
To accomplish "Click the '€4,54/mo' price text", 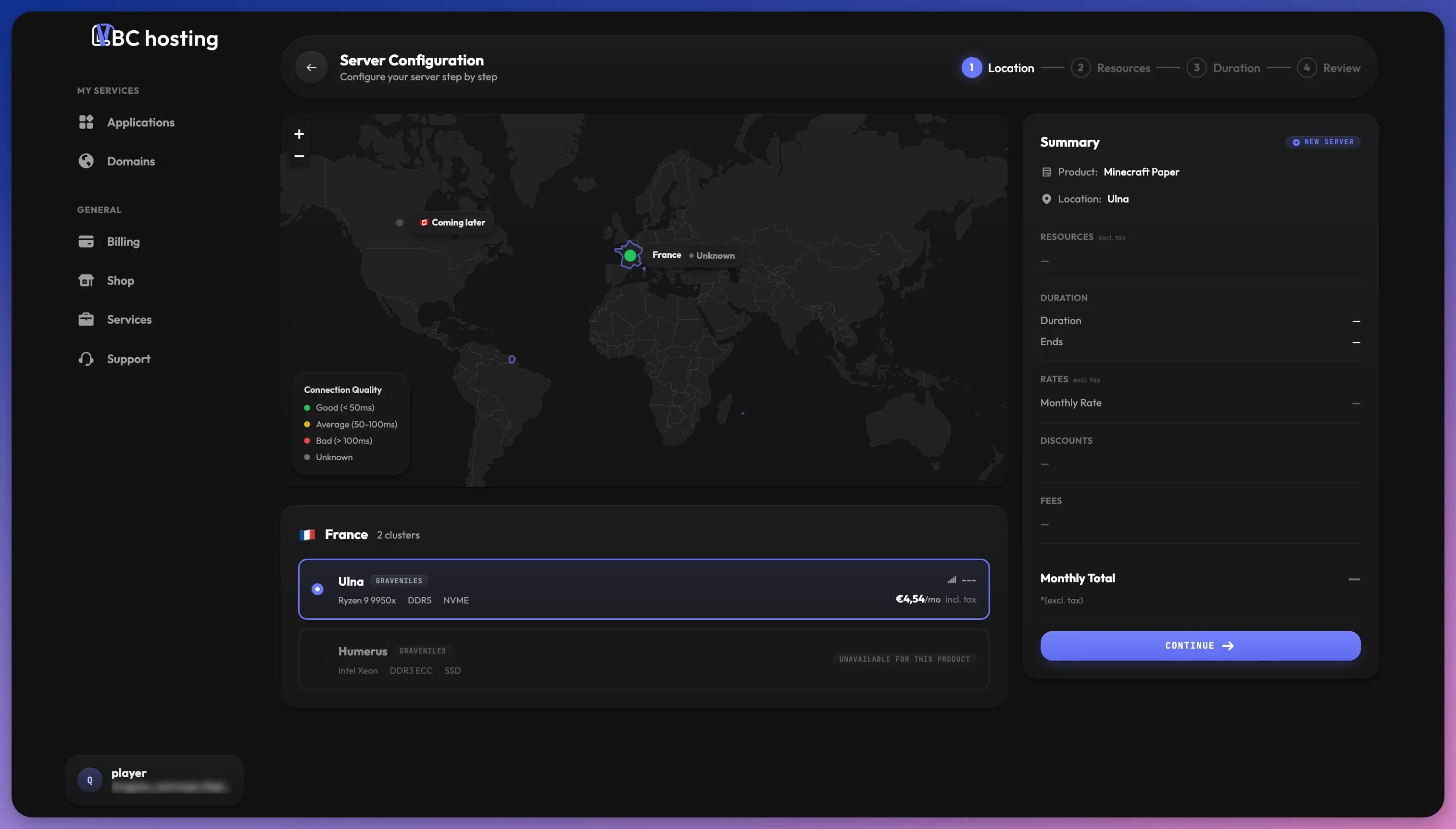I will point(917,599).
